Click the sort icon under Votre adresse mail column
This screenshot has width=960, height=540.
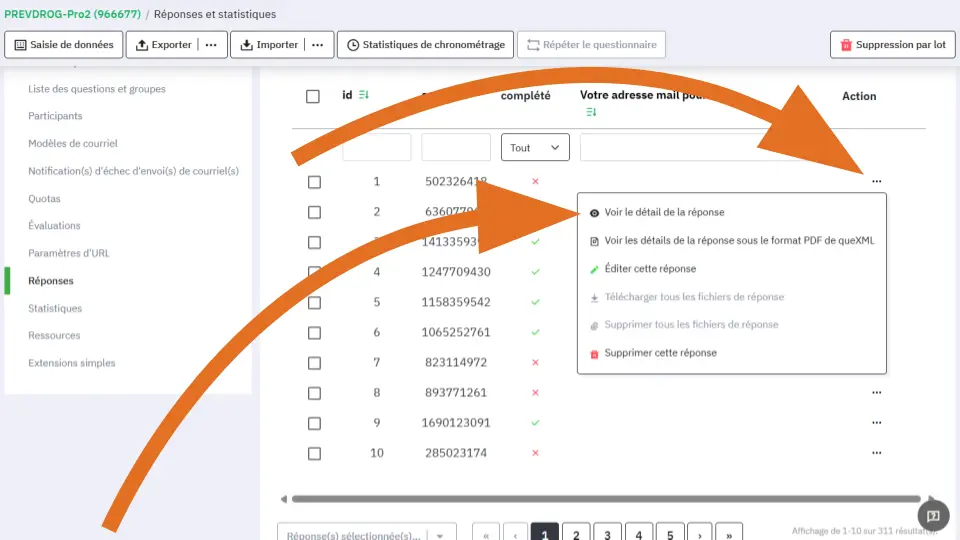(591, 113)
